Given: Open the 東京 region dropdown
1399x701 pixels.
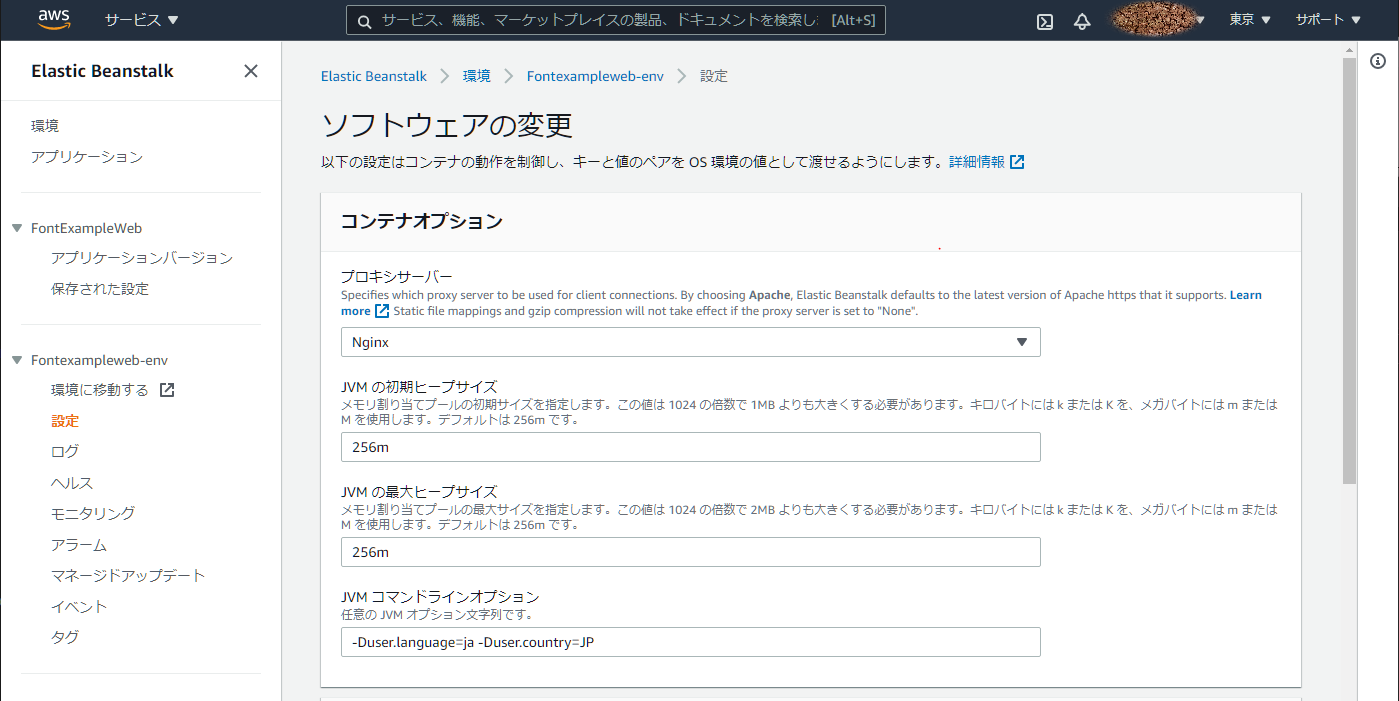Looking at the screenshot, I should tap(1250, 20).
